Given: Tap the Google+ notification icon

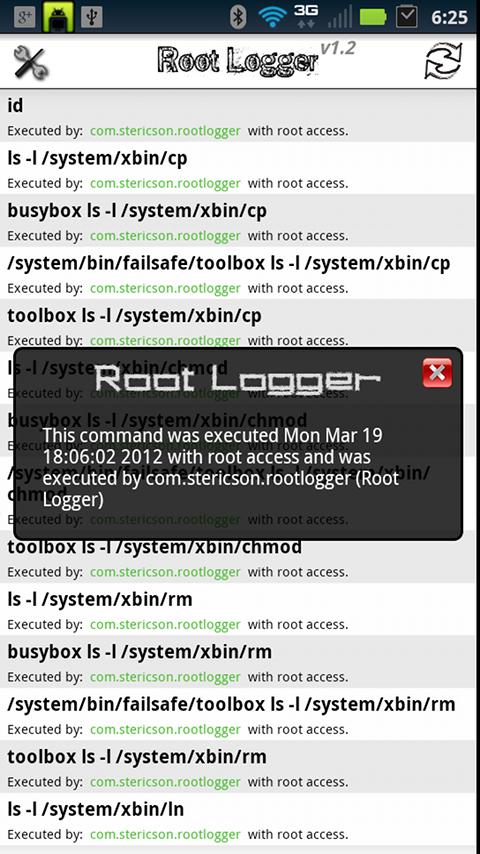Looking at the screenshot, I should coord(25,17).
